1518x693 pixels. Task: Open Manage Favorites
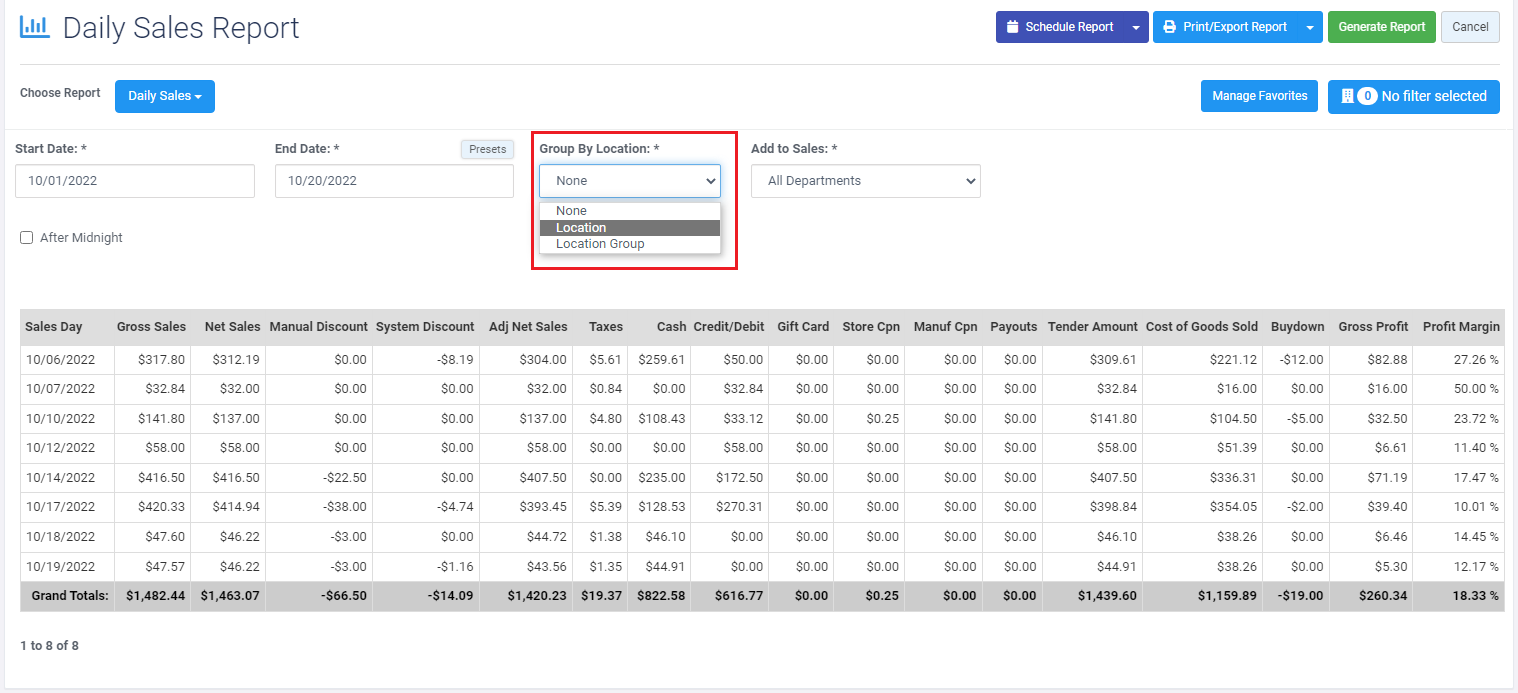point(1259,96)
